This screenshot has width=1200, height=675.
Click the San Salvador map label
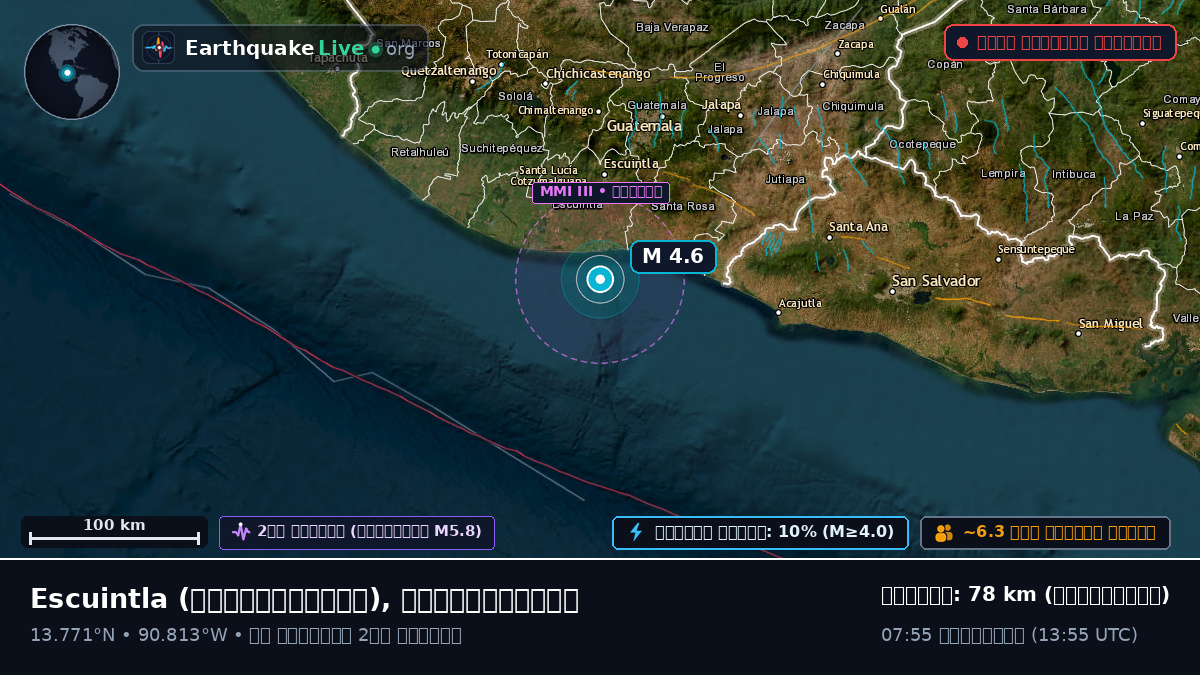(936, 281)
